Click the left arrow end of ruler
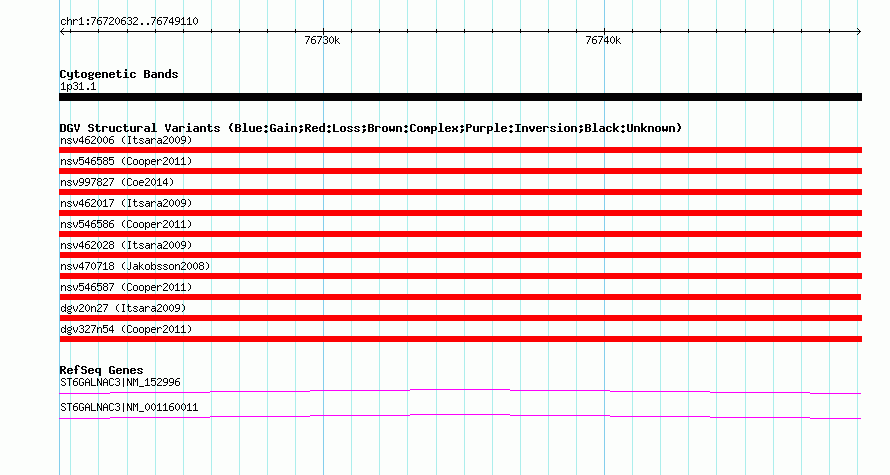Image resolution: width=890 pixels, height=475 pixels. (62, 32)
